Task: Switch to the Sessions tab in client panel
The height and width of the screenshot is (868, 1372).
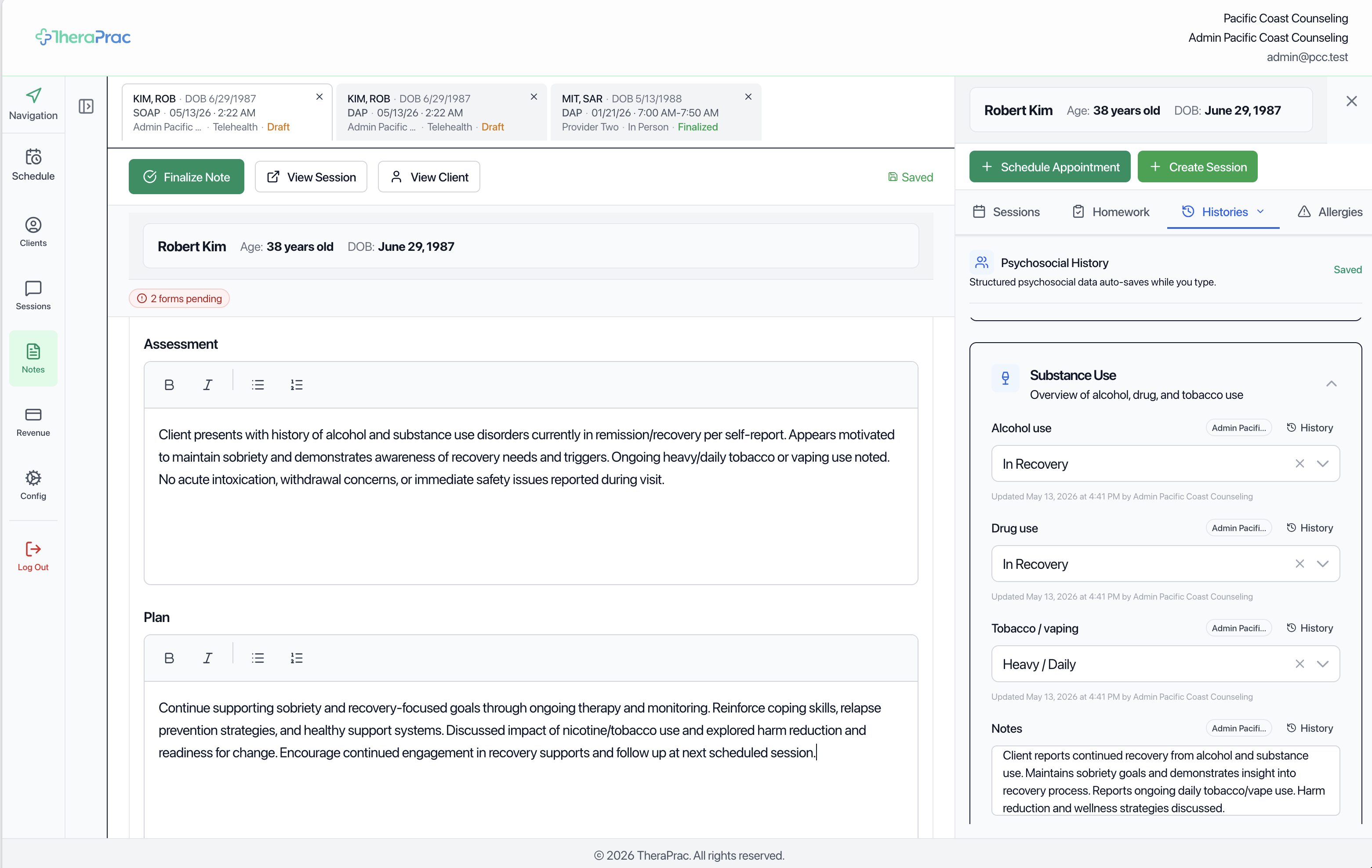Action: pos(1006,212)
